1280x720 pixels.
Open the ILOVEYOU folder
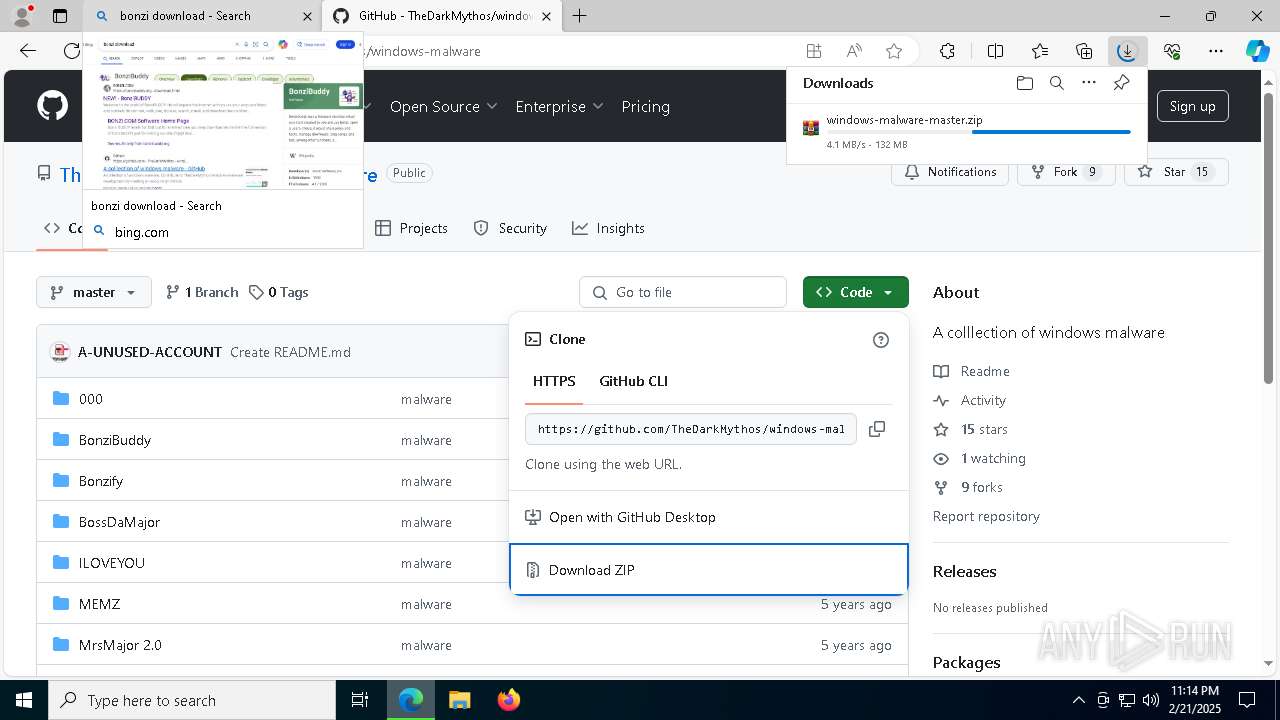112,563
